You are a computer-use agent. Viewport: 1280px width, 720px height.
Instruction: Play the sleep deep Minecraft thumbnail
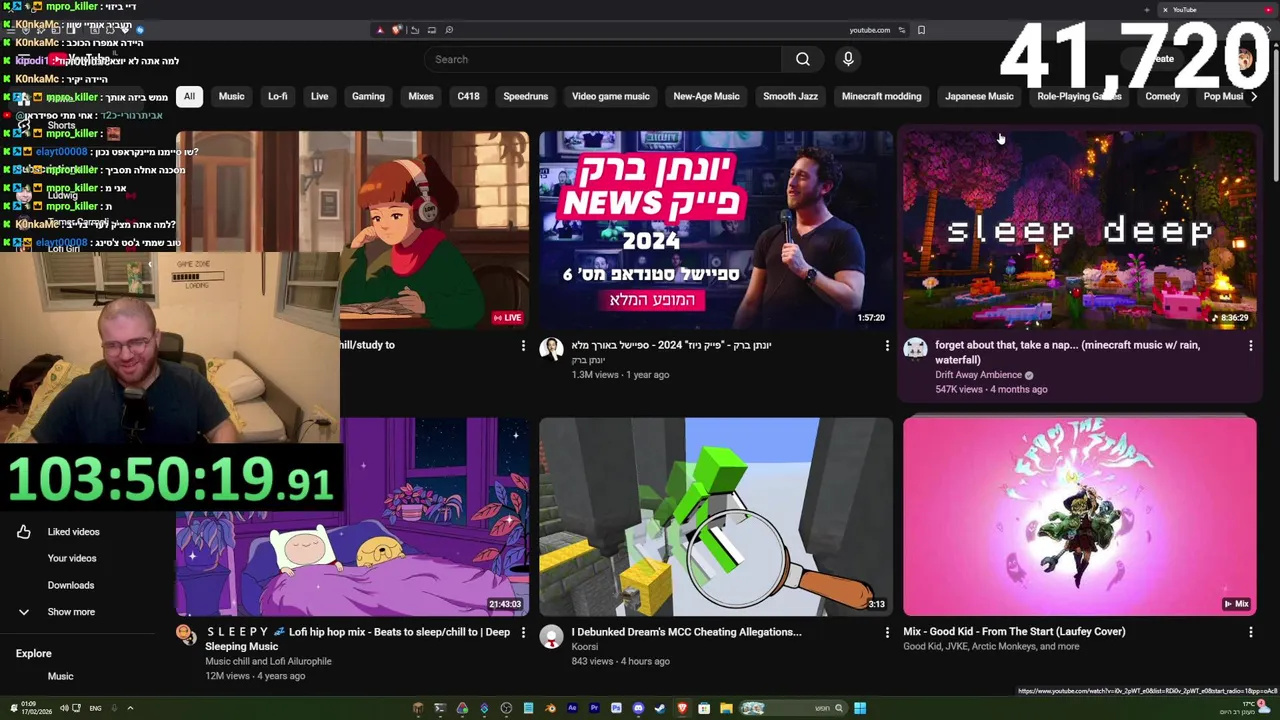click(x=1079, y=230)
